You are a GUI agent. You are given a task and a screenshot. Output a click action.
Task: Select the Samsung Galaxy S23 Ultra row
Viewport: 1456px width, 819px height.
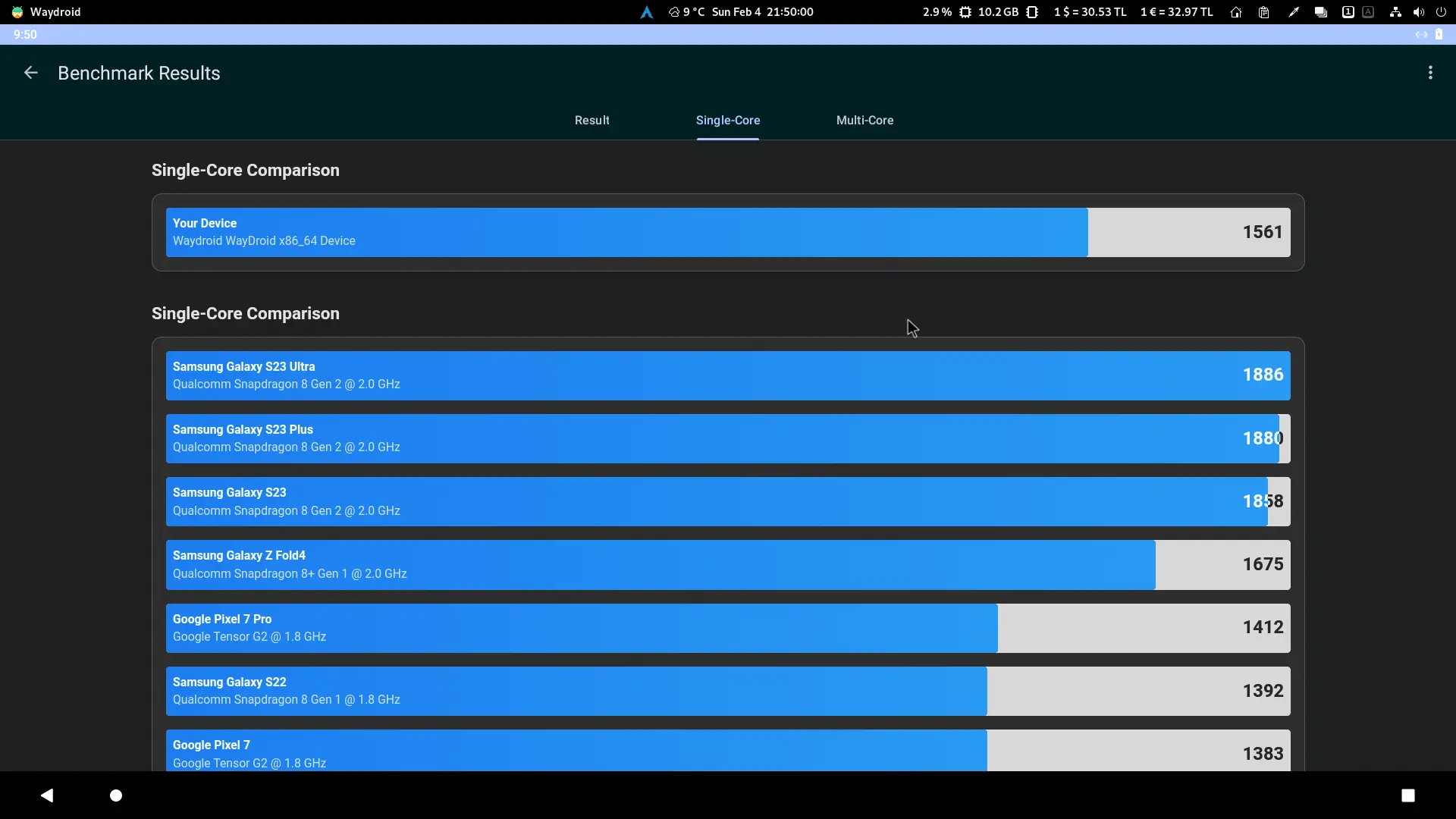click(728, 375)
